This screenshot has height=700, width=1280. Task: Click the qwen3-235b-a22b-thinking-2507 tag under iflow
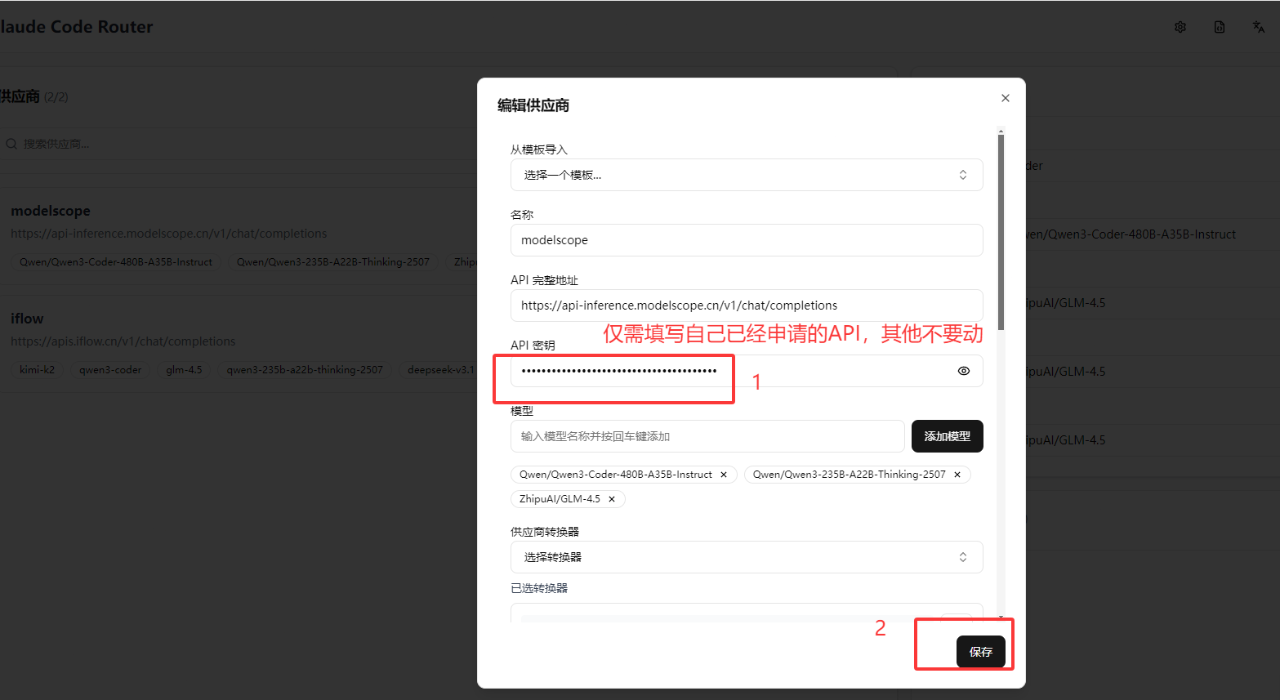[x=304, y=369]
